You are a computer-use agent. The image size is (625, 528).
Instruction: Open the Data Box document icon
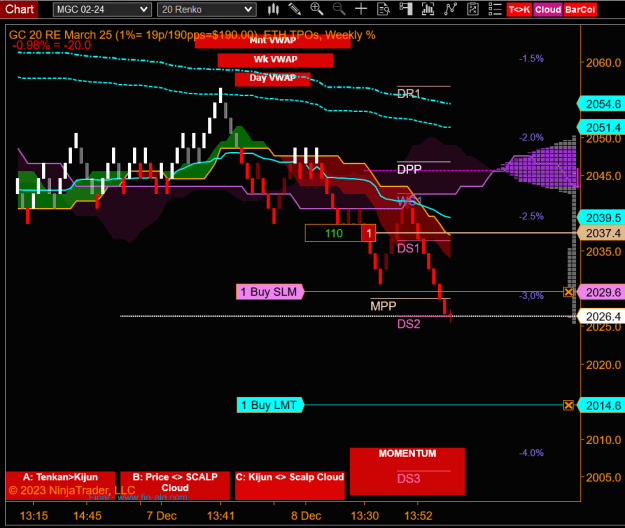(383, 9)
